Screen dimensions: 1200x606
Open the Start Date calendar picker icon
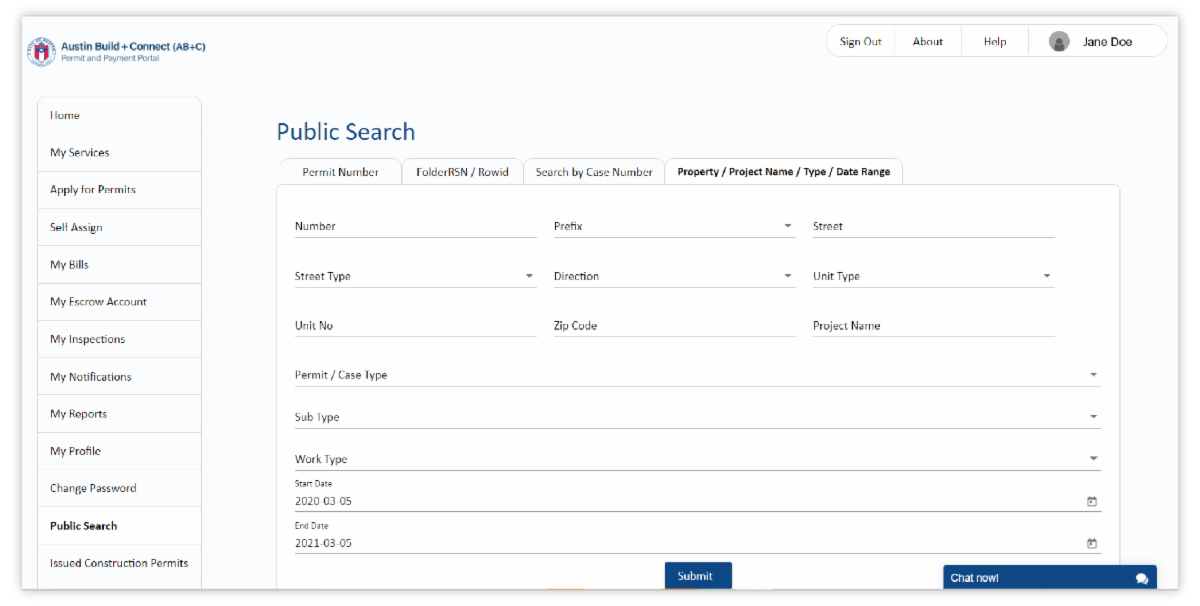tap(1092, 500)
